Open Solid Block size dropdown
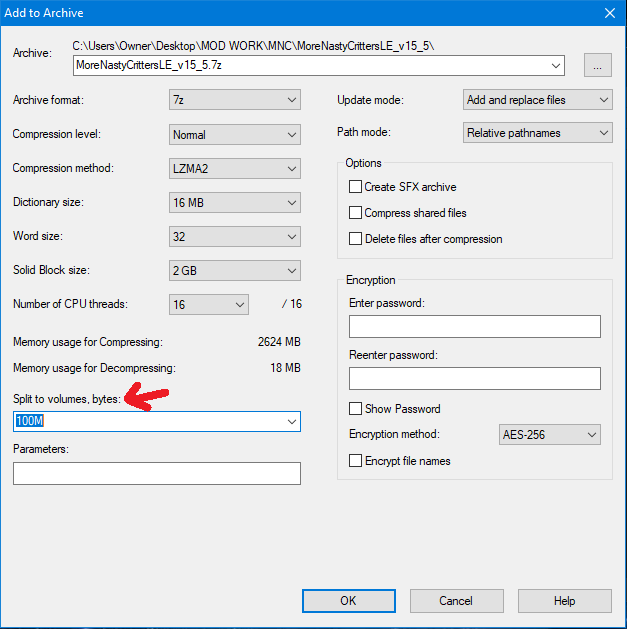Image resolution: width=627 pixels, height=629 pixels. coord(235,271)
